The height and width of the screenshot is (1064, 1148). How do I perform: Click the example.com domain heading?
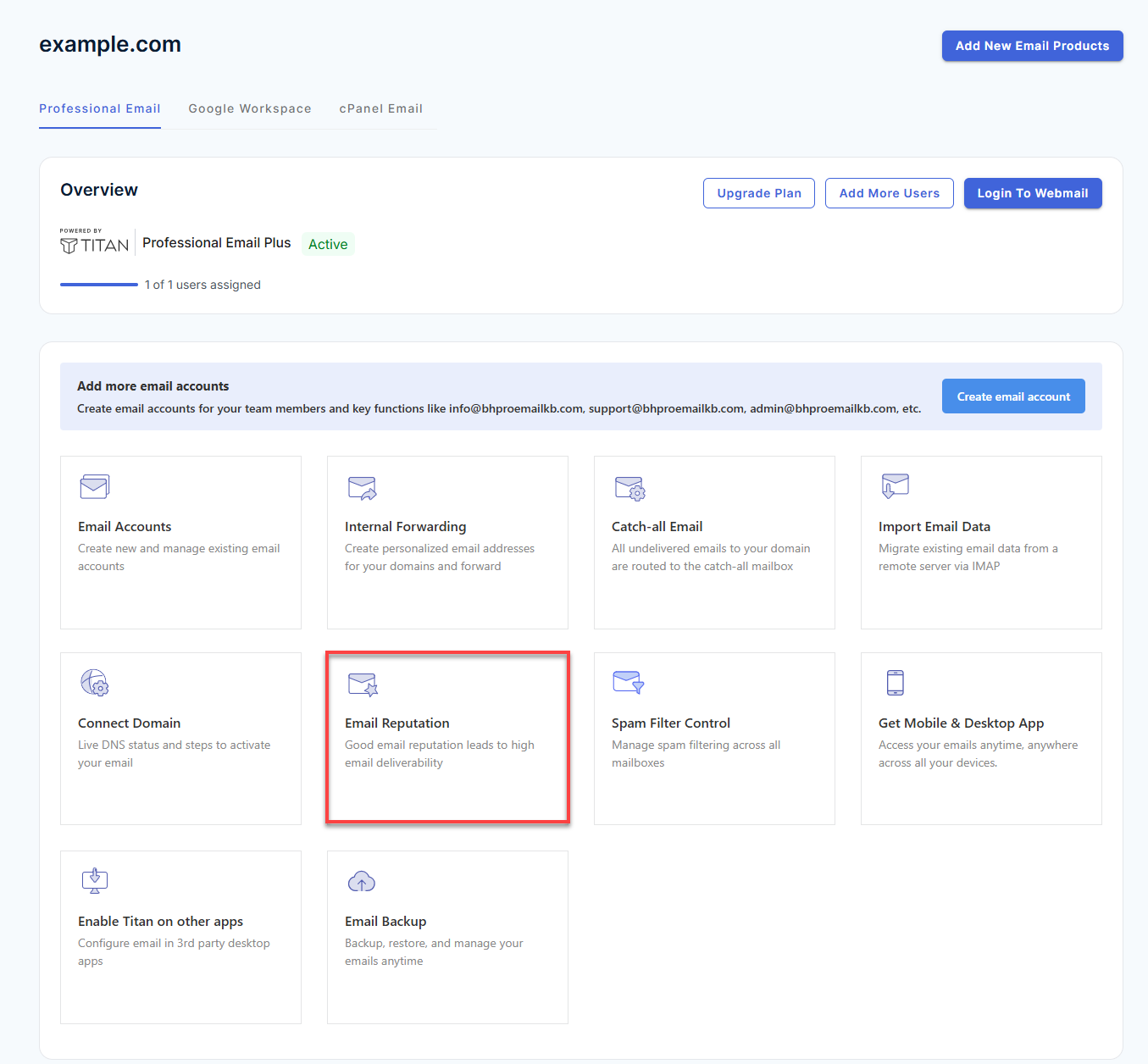110,44
